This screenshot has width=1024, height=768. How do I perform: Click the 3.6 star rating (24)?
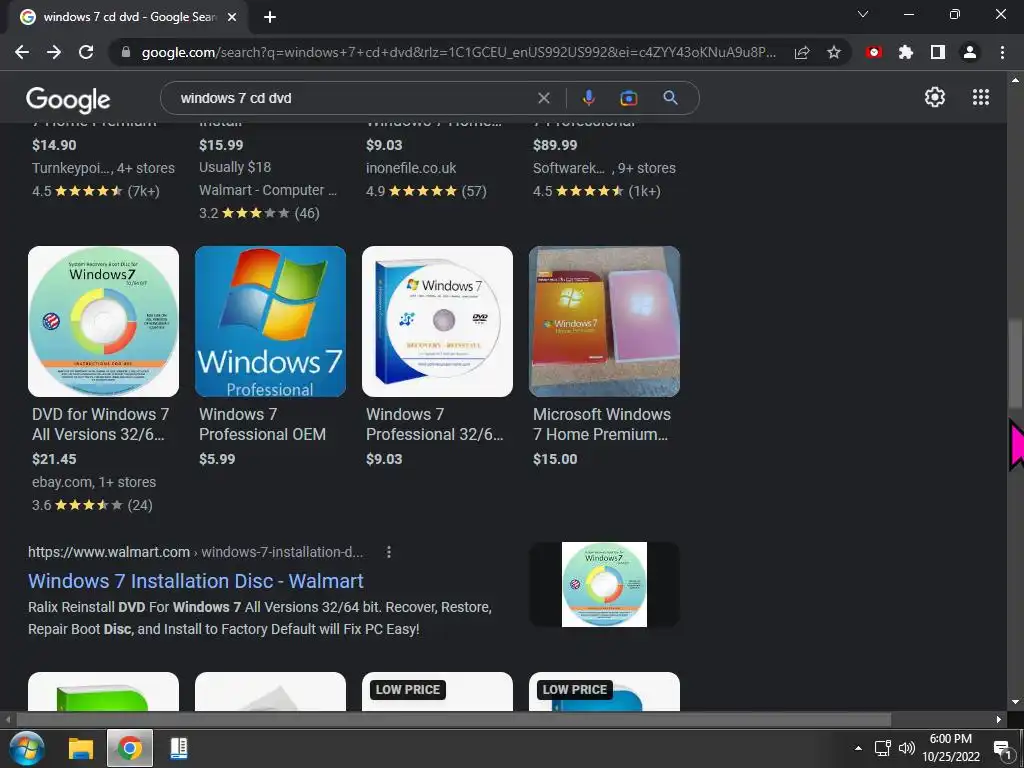point(92,505)
